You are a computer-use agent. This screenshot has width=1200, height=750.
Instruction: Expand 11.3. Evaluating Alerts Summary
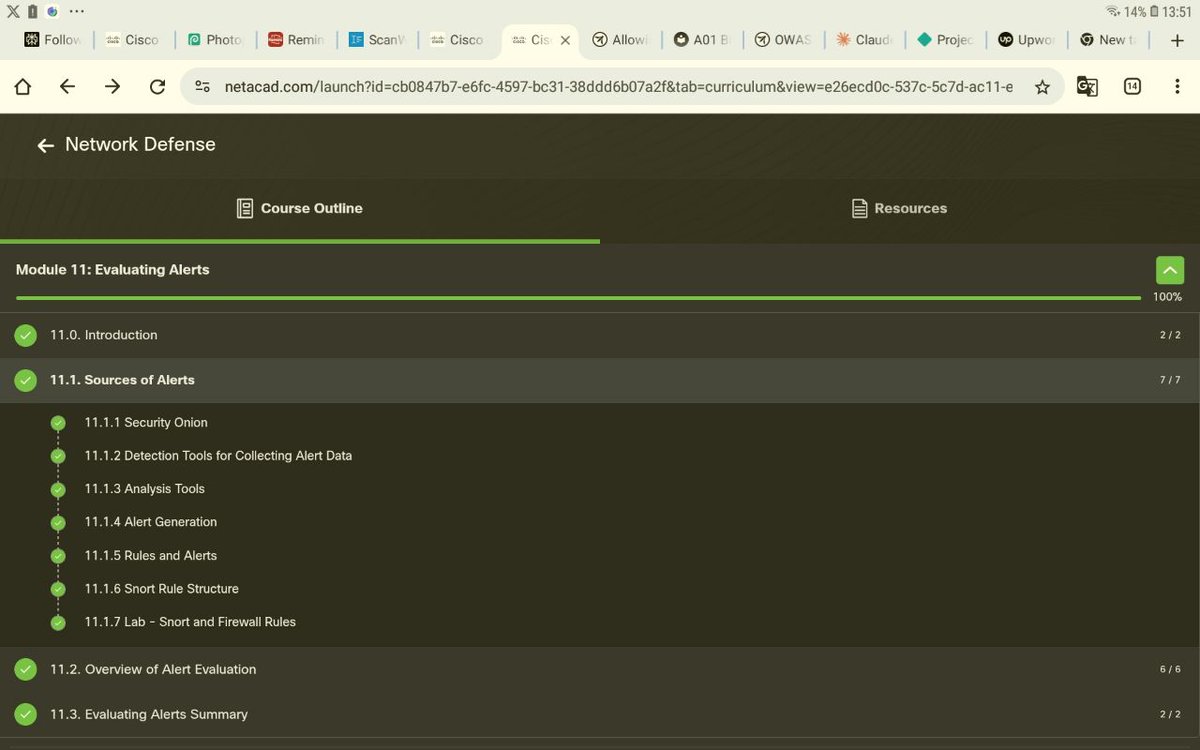click(x=600, y=714)
